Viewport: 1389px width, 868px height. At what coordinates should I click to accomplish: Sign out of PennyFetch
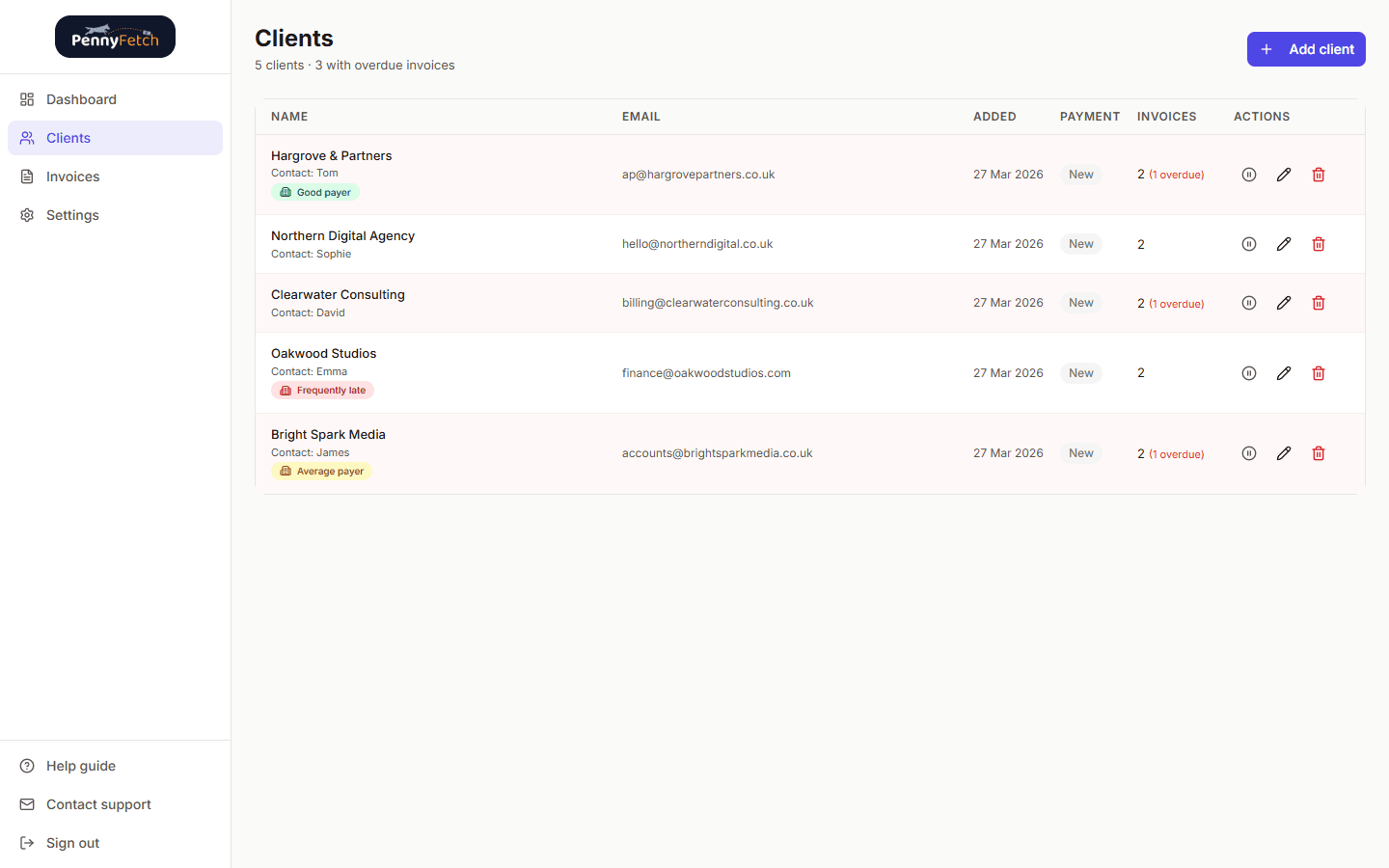(72, 843)
